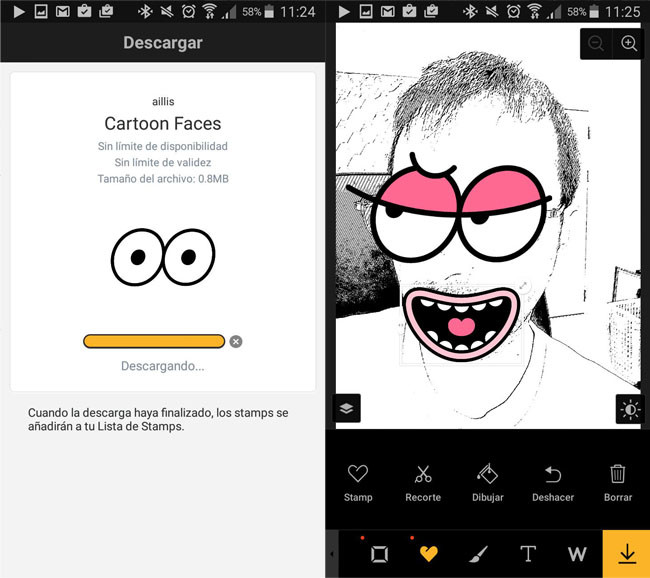Open the W tool in bottom bar
The width and height of the screenshot is (650, 578).
(x=577, y=554)
